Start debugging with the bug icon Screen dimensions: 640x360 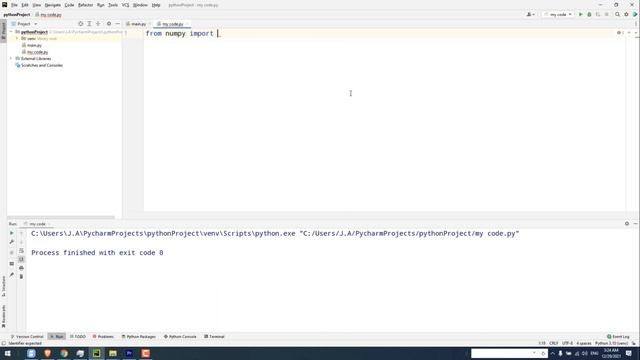point(589,14)
